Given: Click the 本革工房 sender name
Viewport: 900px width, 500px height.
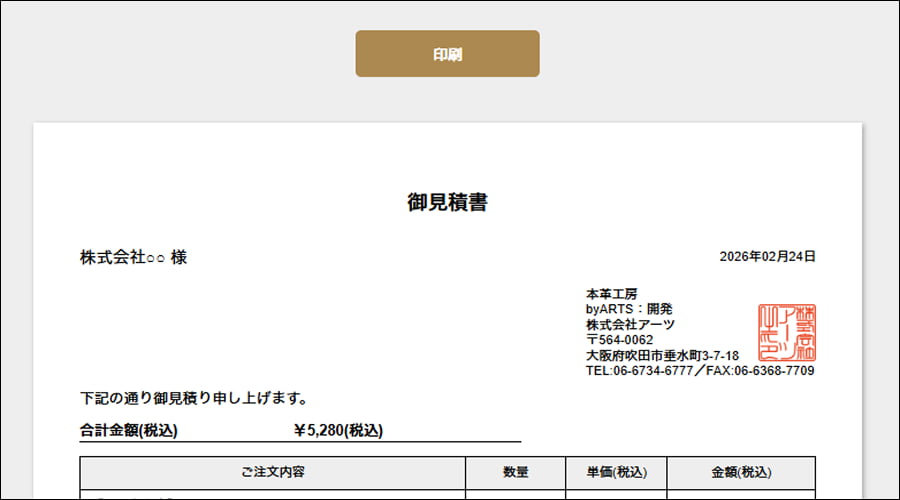Looking at the screenshot, I should click(x=611, y=294).
